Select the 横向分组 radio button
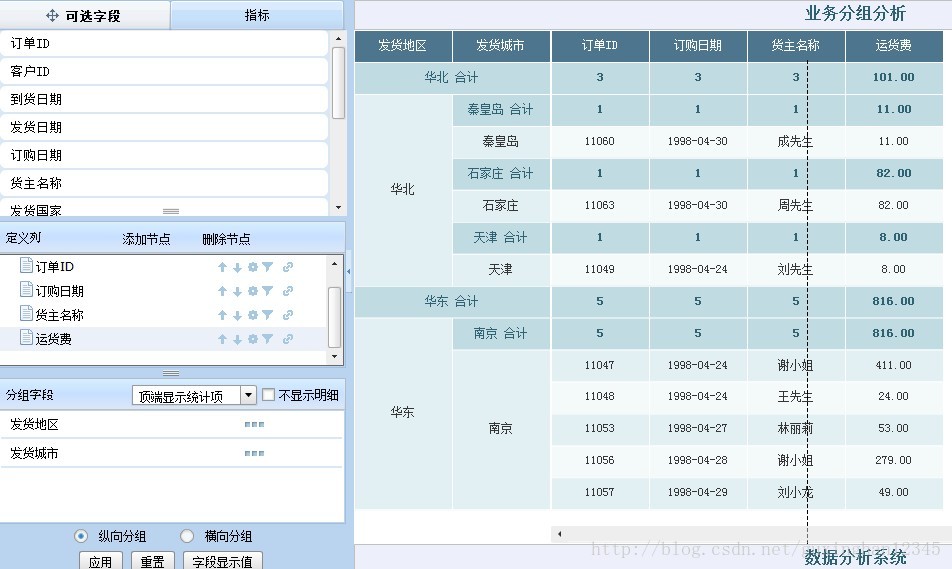Viewport: 952px width, 569px height. [x=187, y=536]
